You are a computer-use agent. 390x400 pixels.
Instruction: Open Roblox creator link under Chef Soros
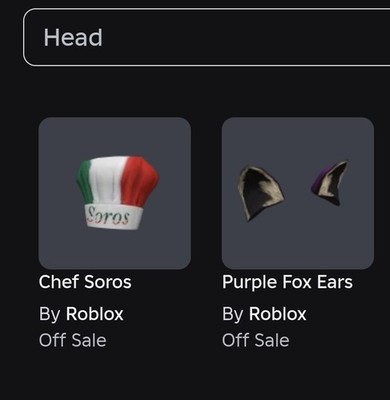(x=95, y=314)
